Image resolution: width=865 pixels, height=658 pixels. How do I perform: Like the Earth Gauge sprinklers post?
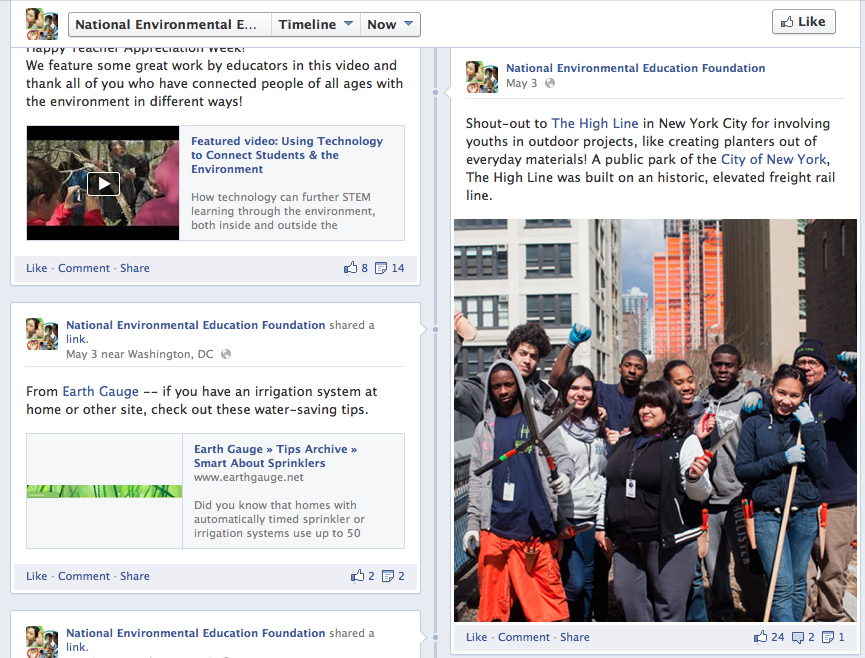click(36, 576)
